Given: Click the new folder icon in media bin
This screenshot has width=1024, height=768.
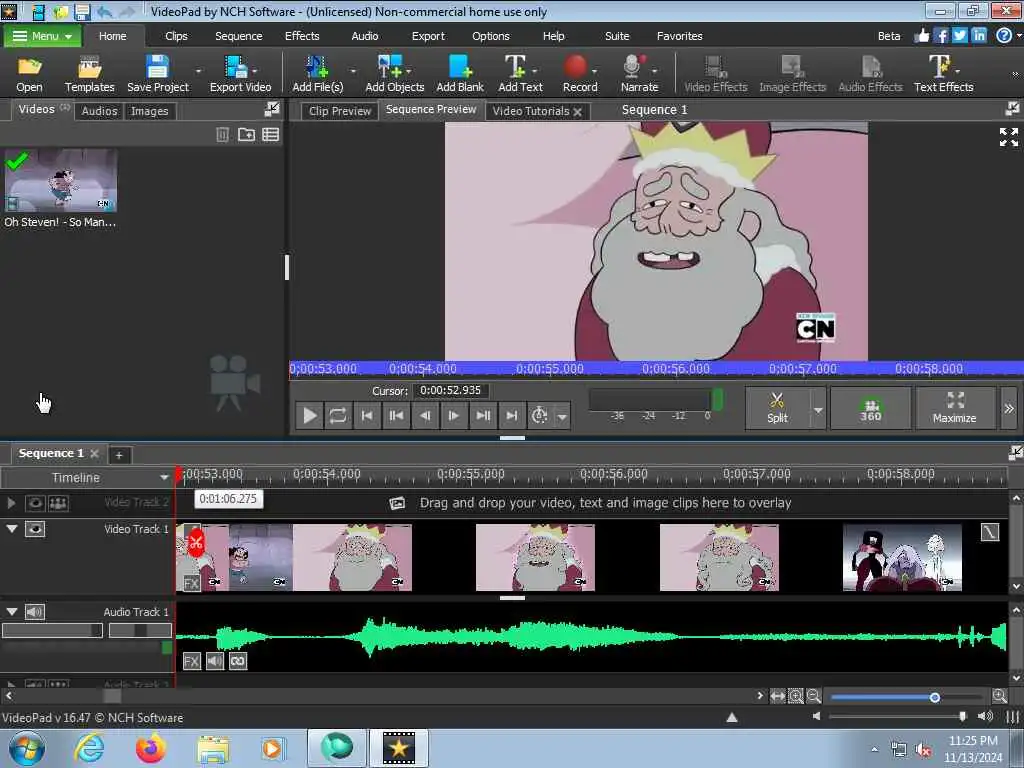Looking at the screenshot, I should (246, 135).
